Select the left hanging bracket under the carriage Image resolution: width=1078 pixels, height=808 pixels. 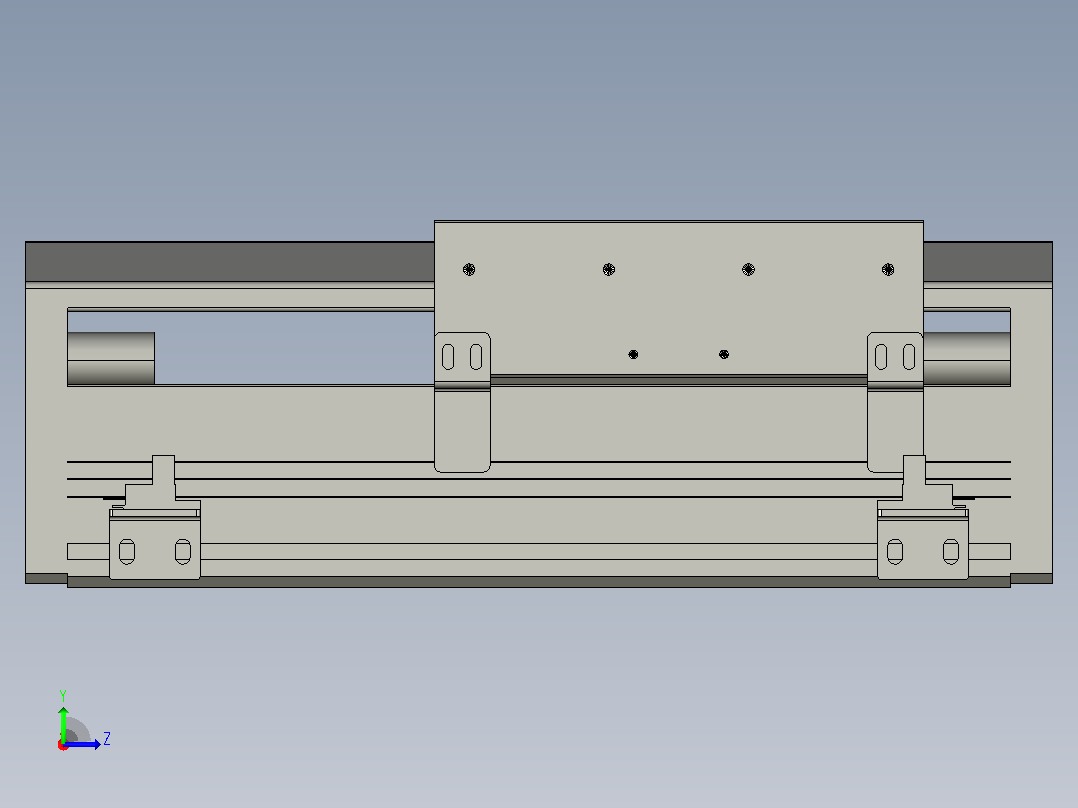462,402
